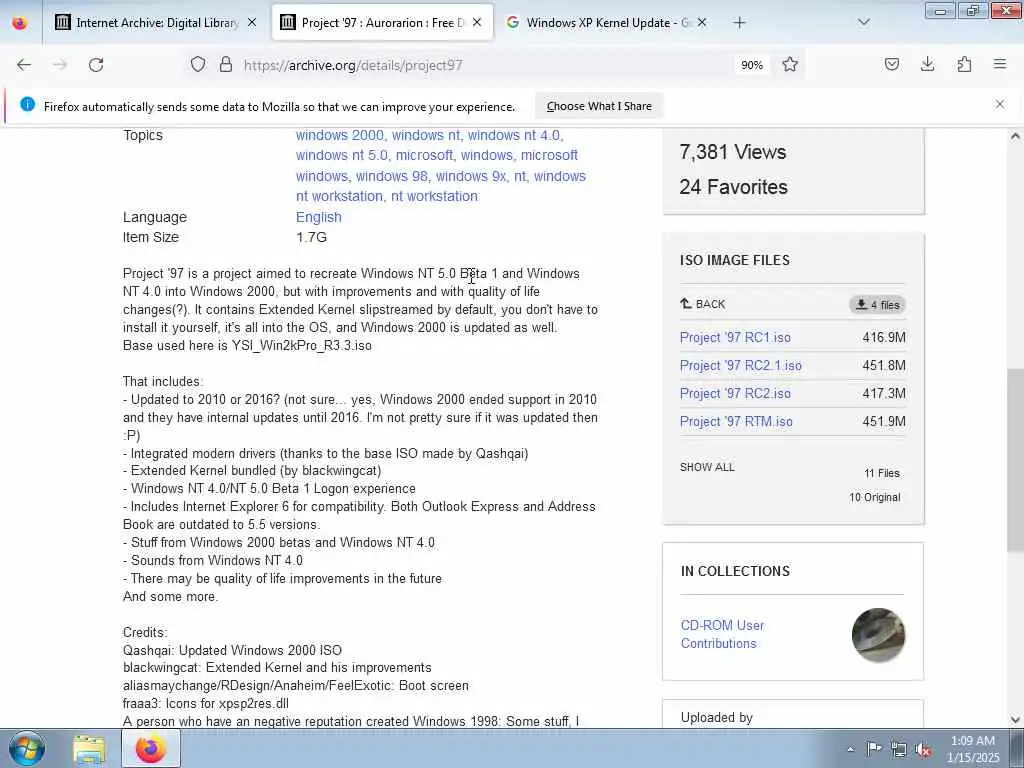
Task: Open the windows nt 5.0 topic link
Action: 342,155
